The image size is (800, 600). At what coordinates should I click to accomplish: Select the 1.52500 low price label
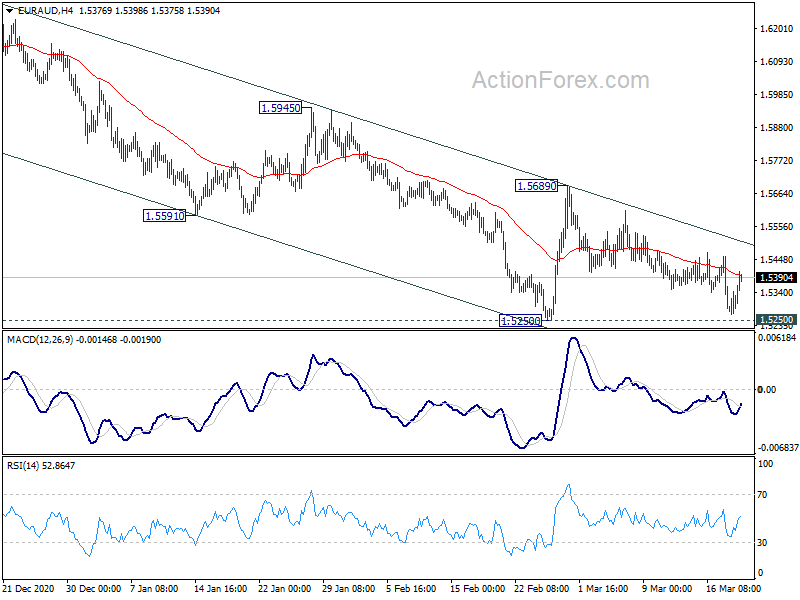click(521, 321)
